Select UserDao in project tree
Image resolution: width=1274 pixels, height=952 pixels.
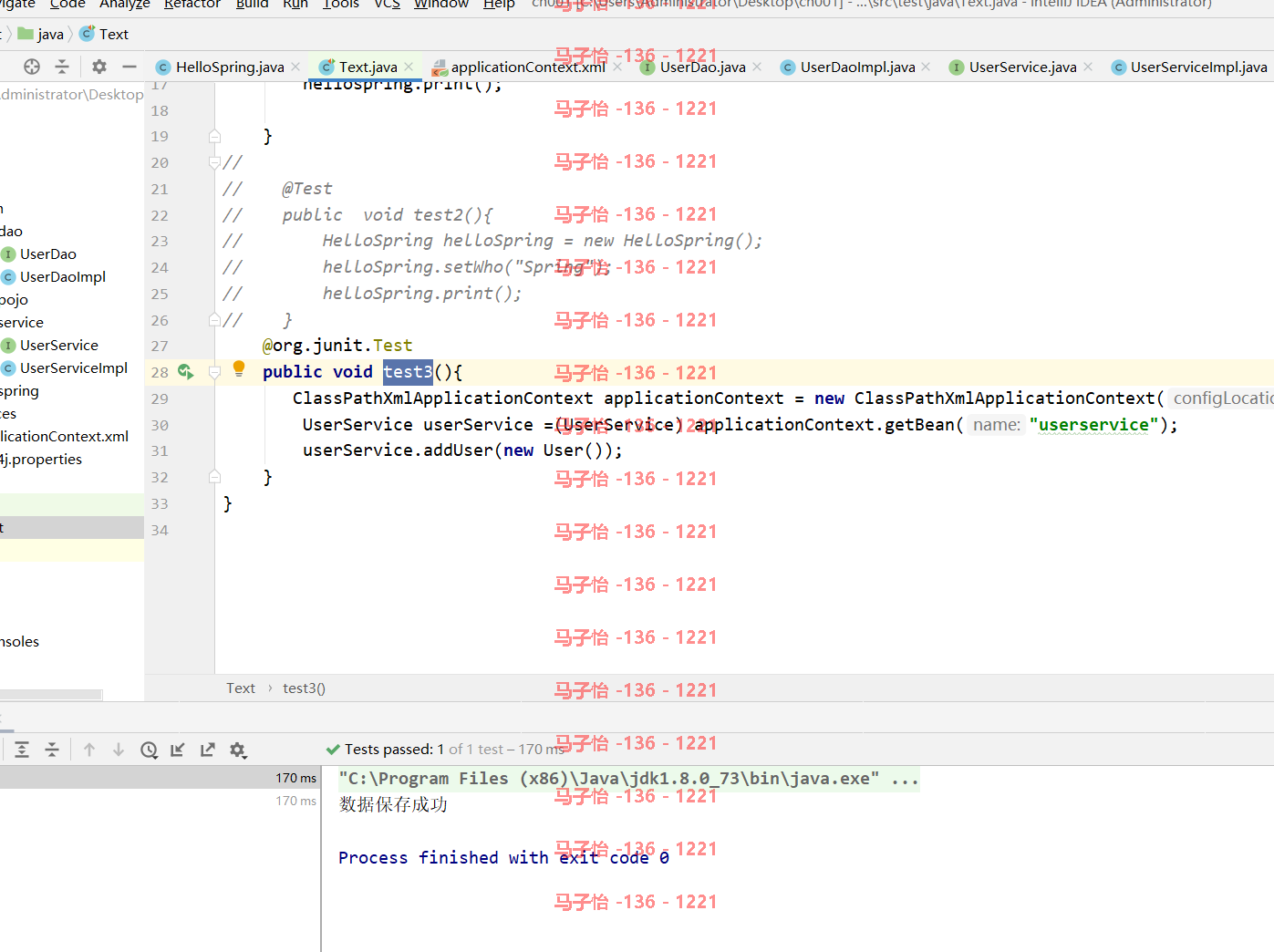pos(47,254)
